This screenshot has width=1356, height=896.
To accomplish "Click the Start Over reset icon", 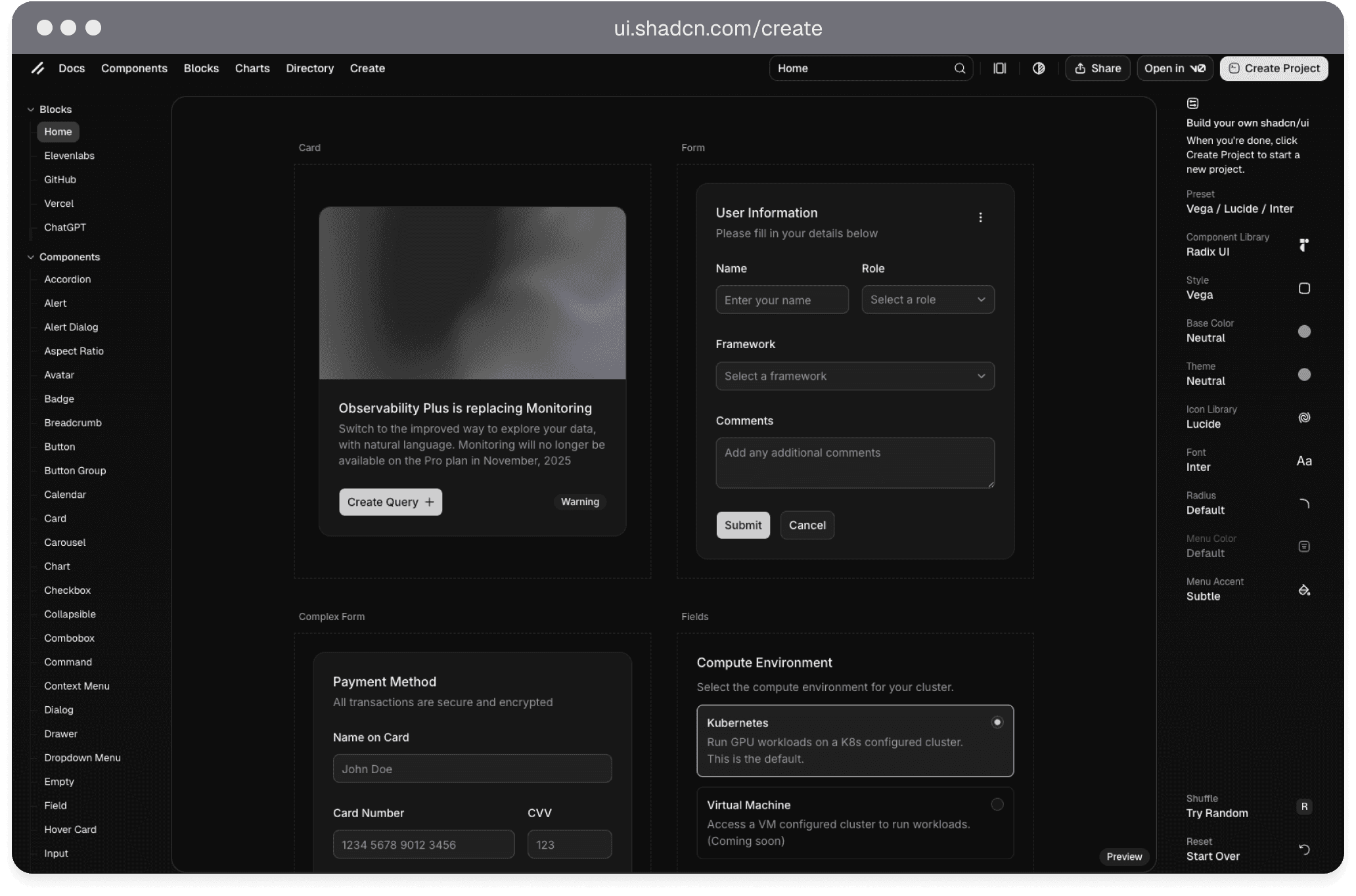I will (x=1304, y=849).
